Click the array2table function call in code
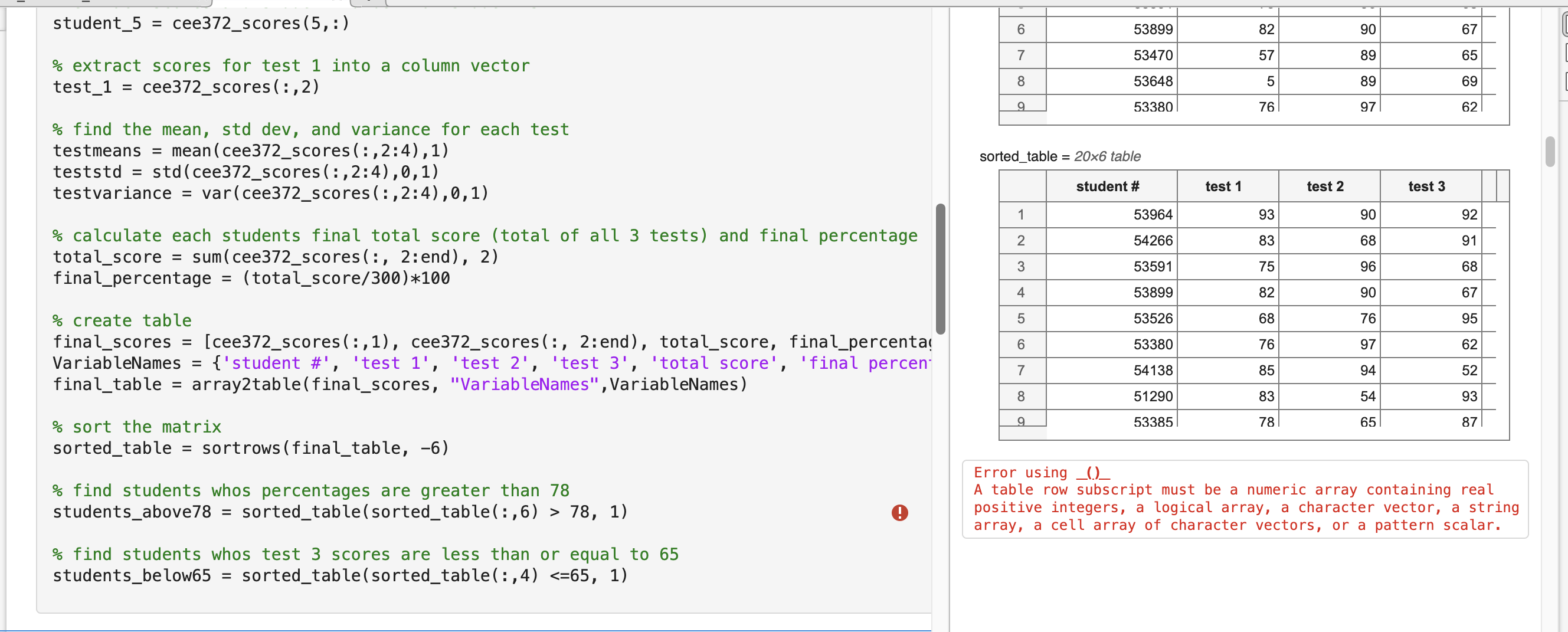1568x632 pixels. point(250,384)
